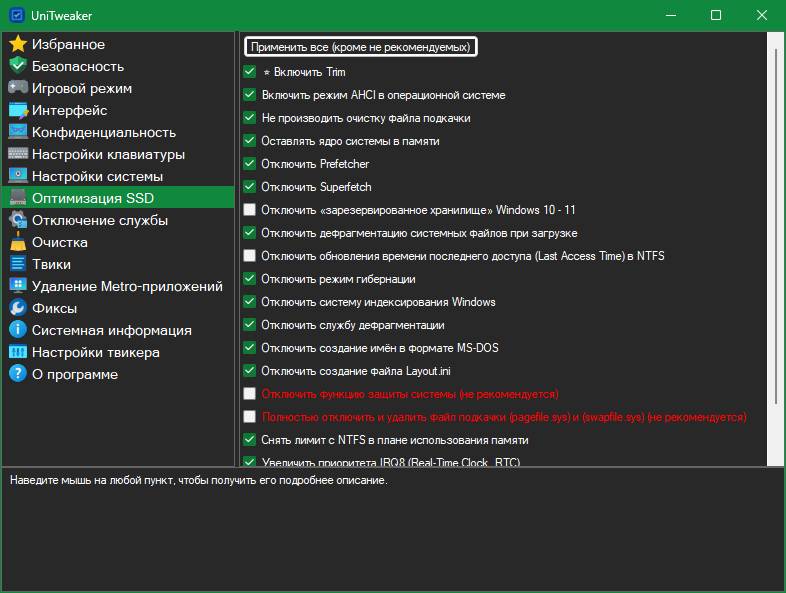Uncheck the Включить Trim checkbox
The height and width of the screenshot is (593, 786).
(x=250, y=72)
